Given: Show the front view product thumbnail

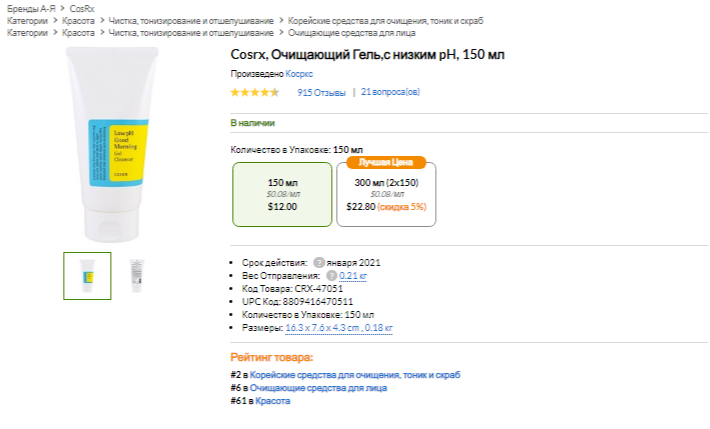Looking at the screenshot, I should [x=87, y=275].
